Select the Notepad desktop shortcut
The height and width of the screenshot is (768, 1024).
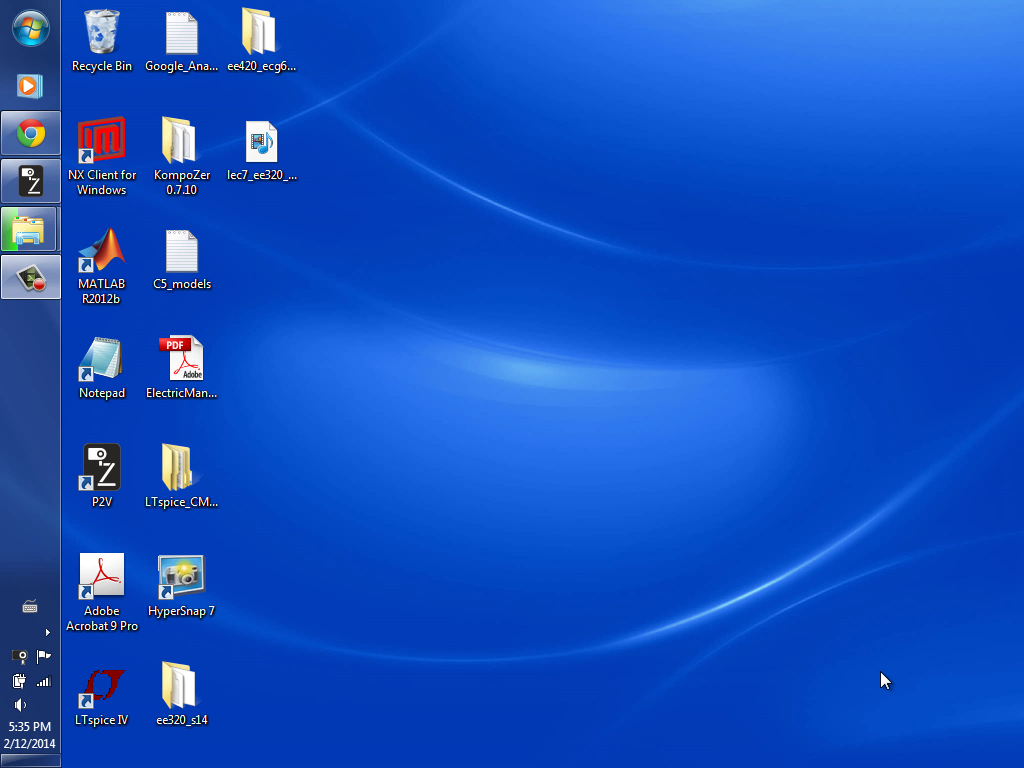click(101, 361)
